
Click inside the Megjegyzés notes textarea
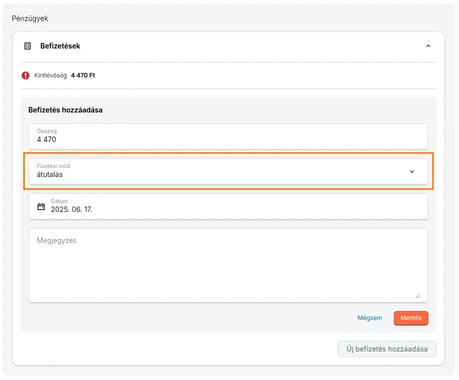[x=228, y=265]
